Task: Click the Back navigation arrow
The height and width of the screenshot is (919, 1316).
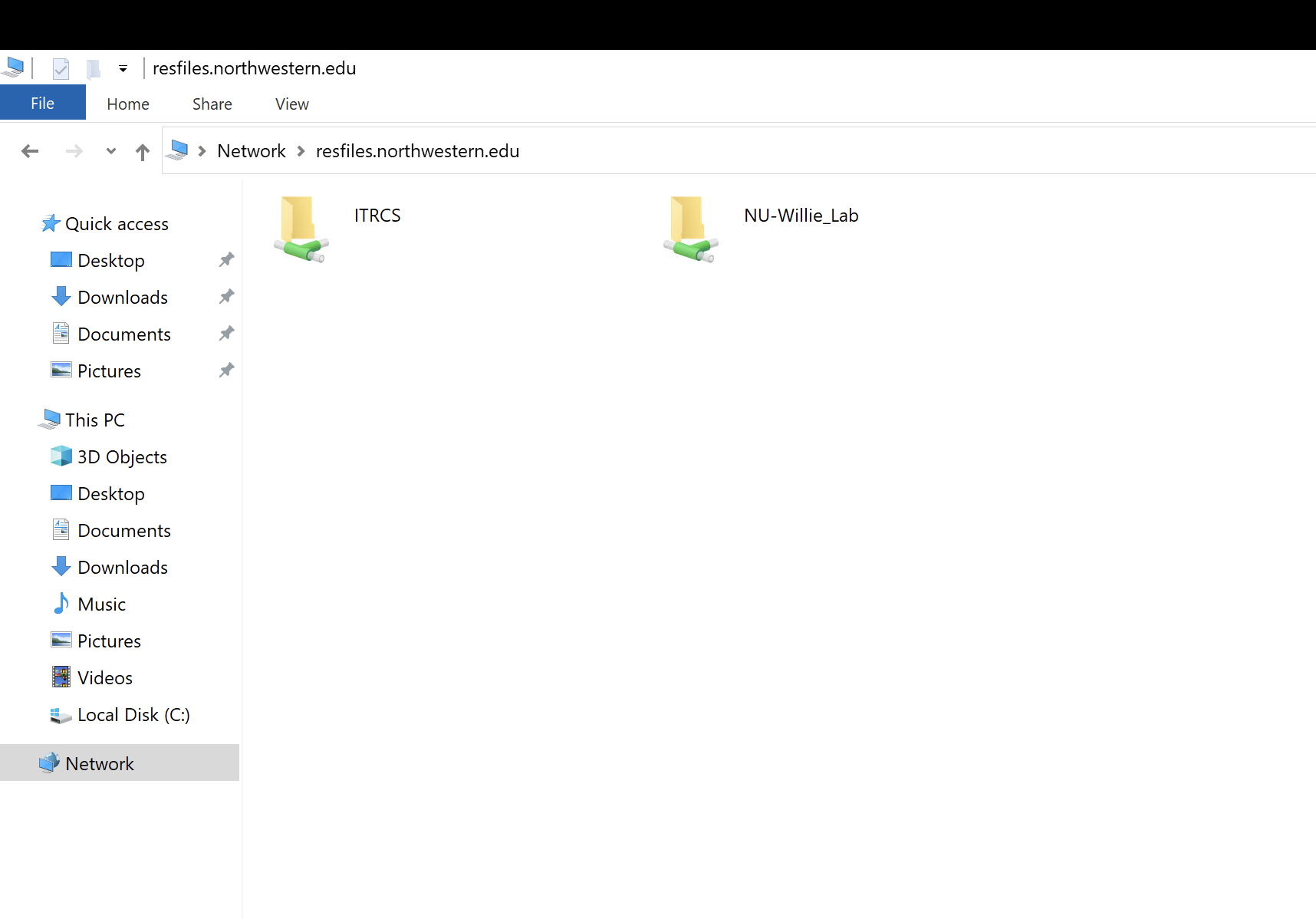Action: pyautogui.click(x=30, y=151)
